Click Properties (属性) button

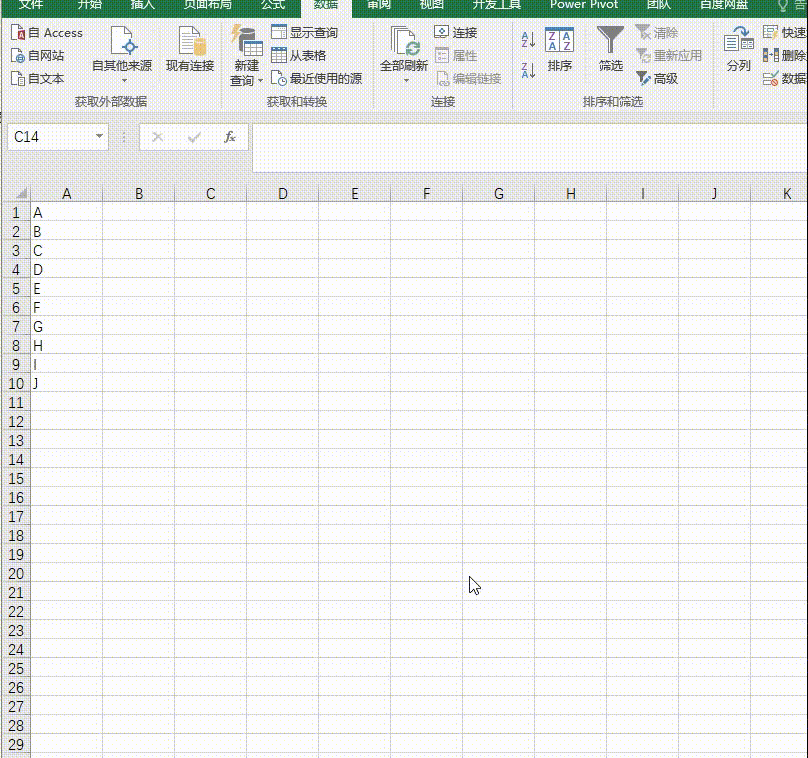[x=456, y=55]
